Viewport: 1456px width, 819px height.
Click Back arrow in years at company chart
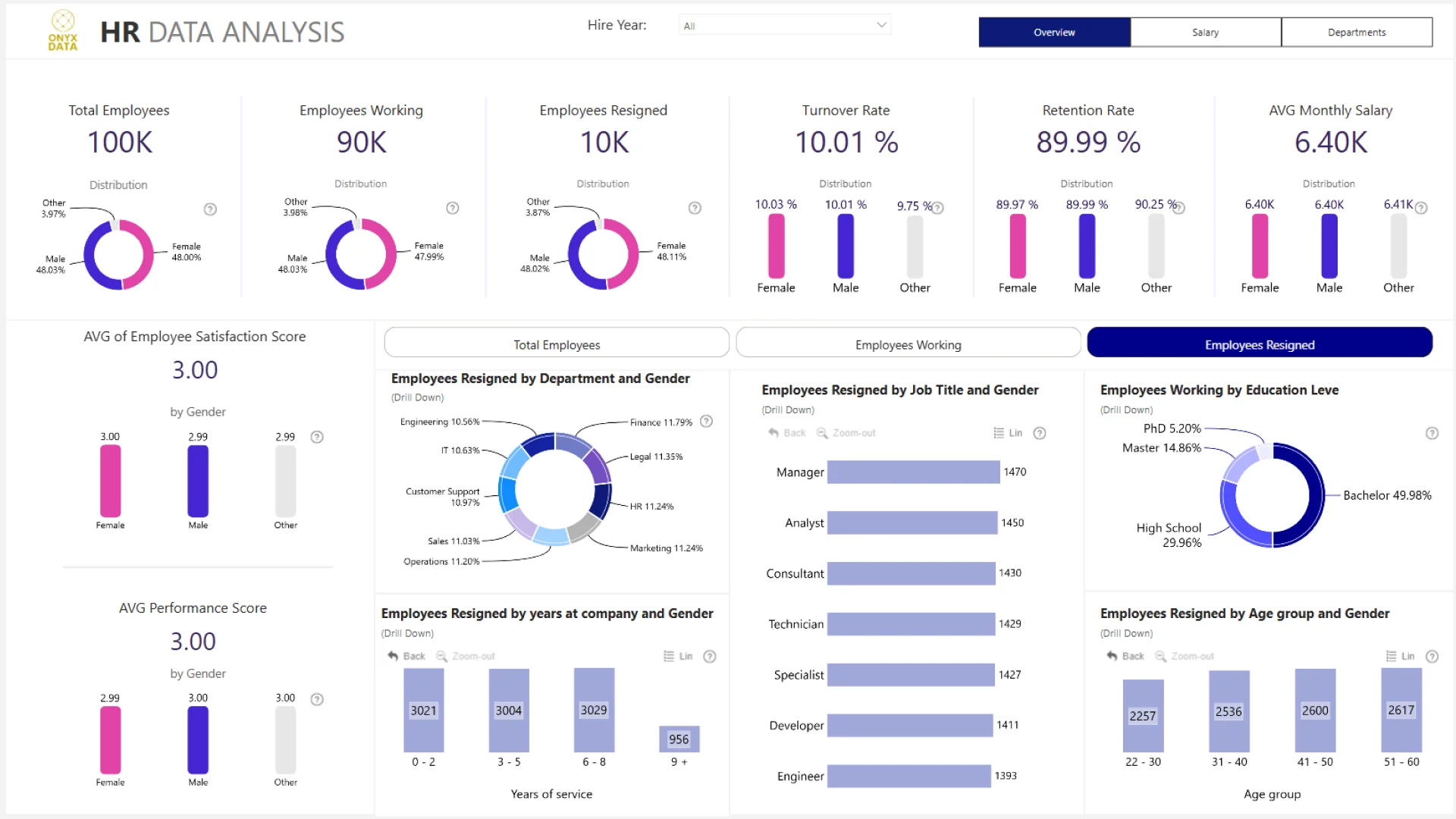point(406,656)
